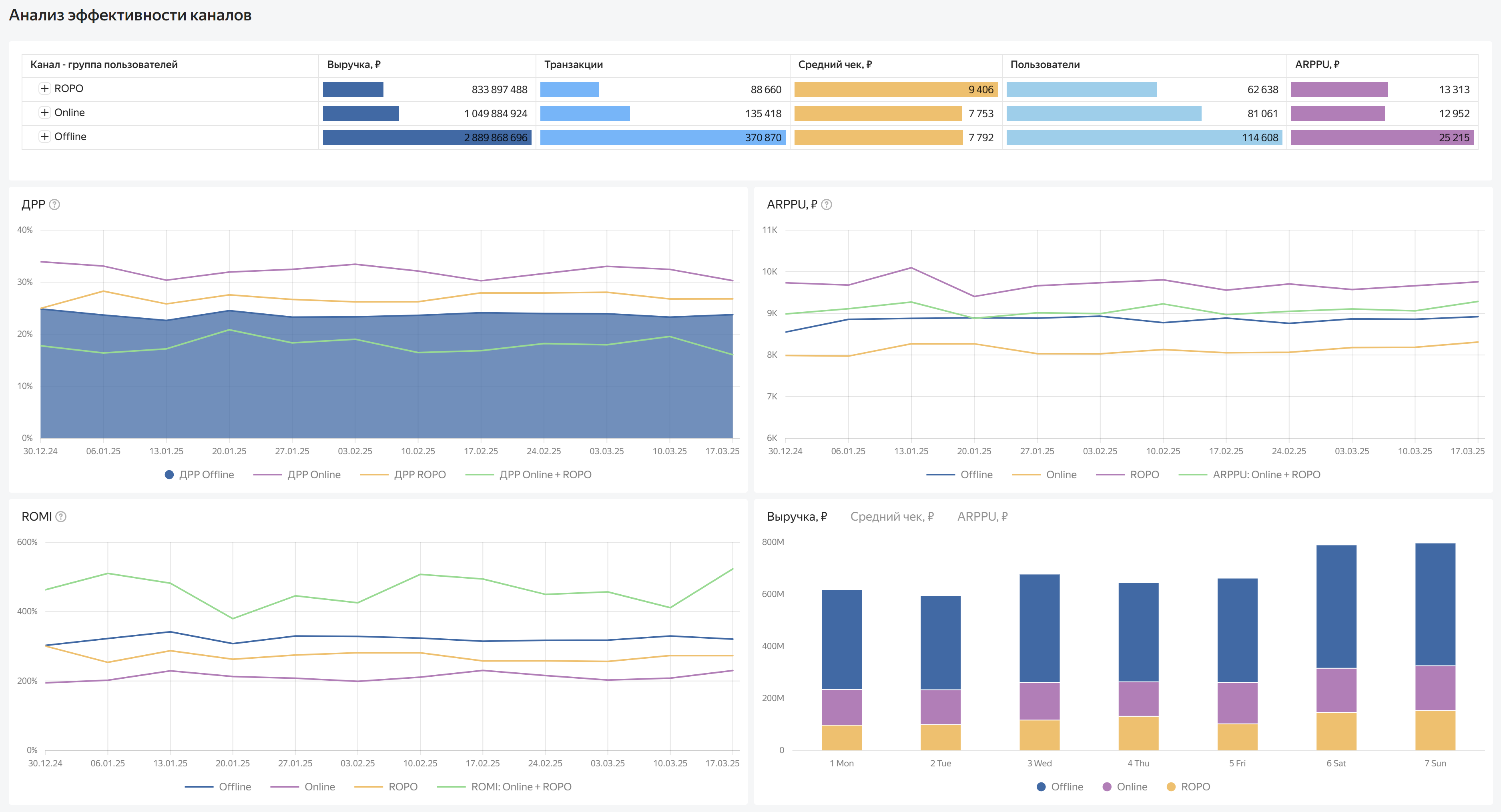The width and height of the screenshot is (1501, 812).
Task: Toggle ROMI: Online + ROPO legend item
Action: pyautogui.click(x=504, y=787)
